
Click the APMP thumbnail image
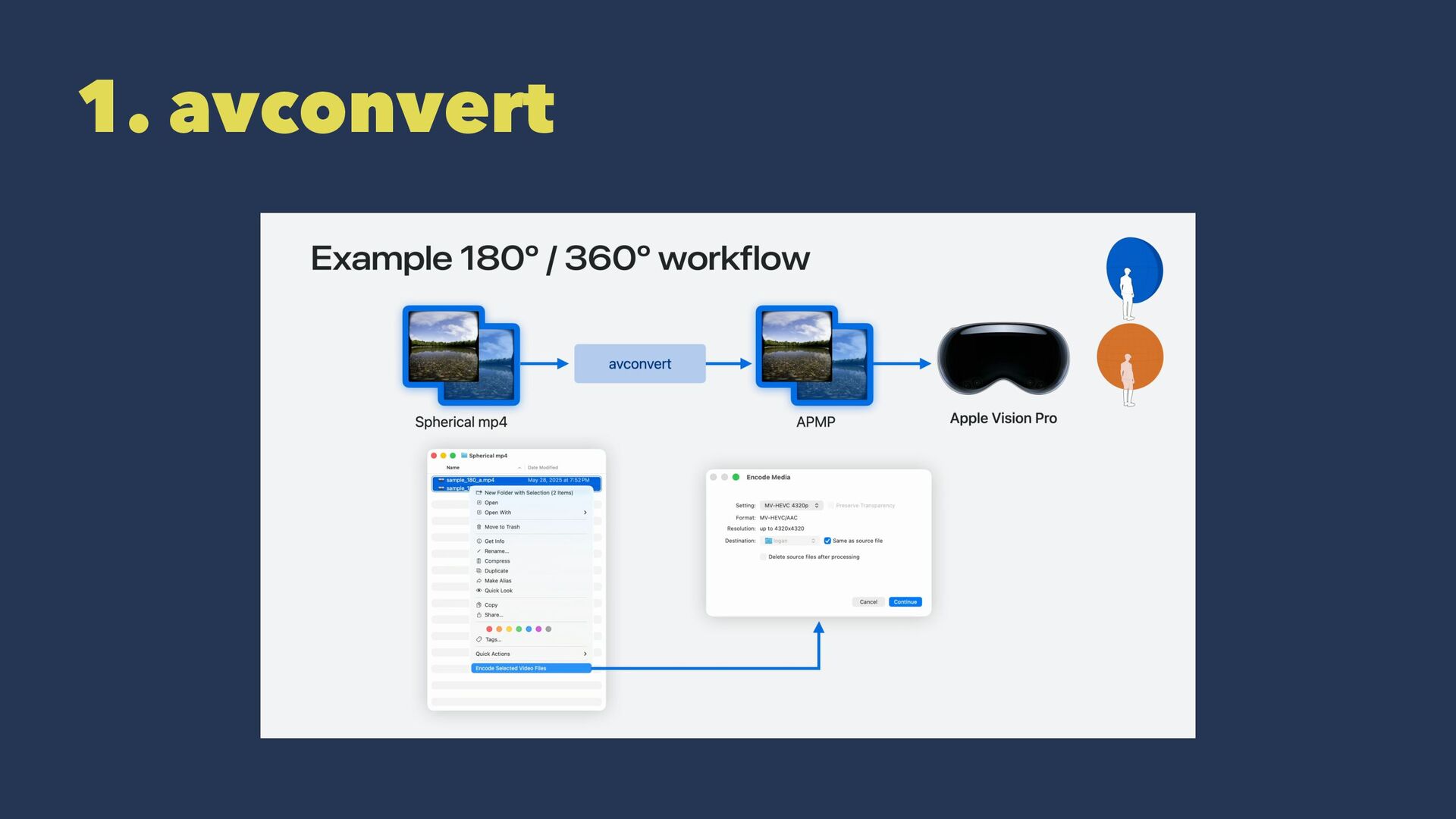click(x=814, y=356)
